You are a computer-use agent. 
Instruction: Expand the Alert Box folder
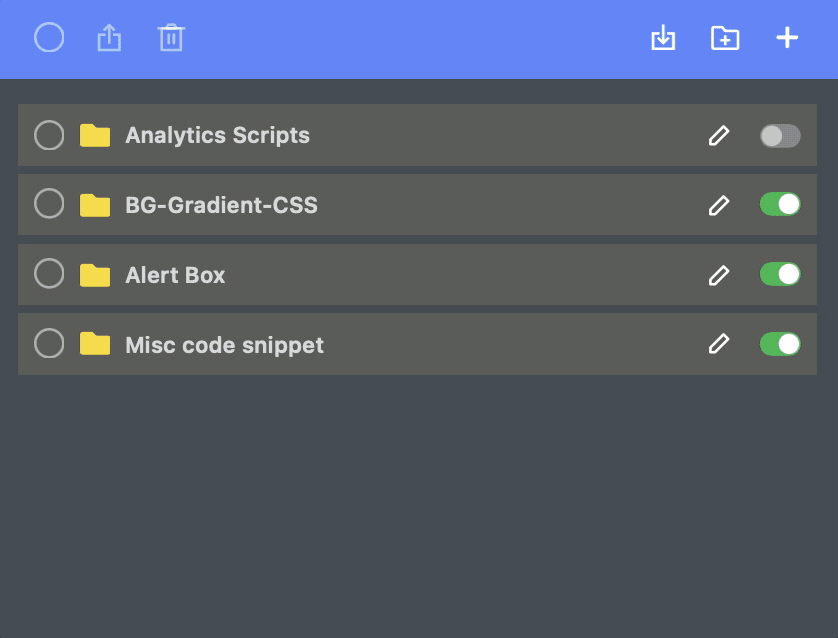[x=175, y=275]
